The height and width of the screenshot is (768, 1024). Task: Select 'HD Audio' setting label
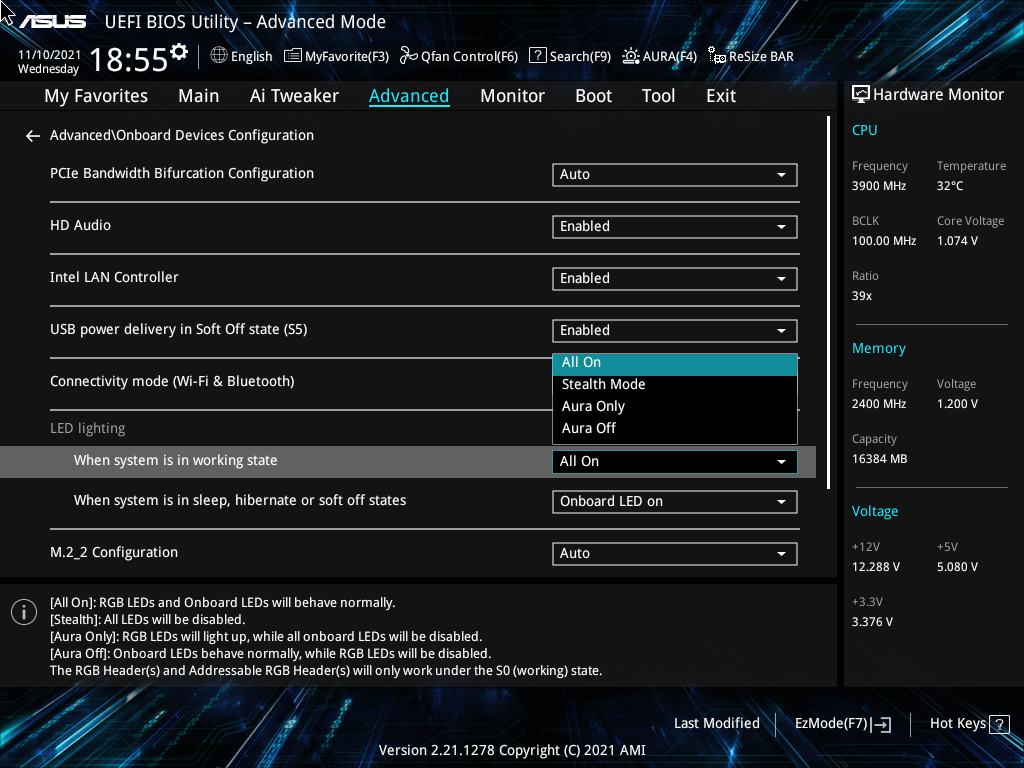click(80, 225)
